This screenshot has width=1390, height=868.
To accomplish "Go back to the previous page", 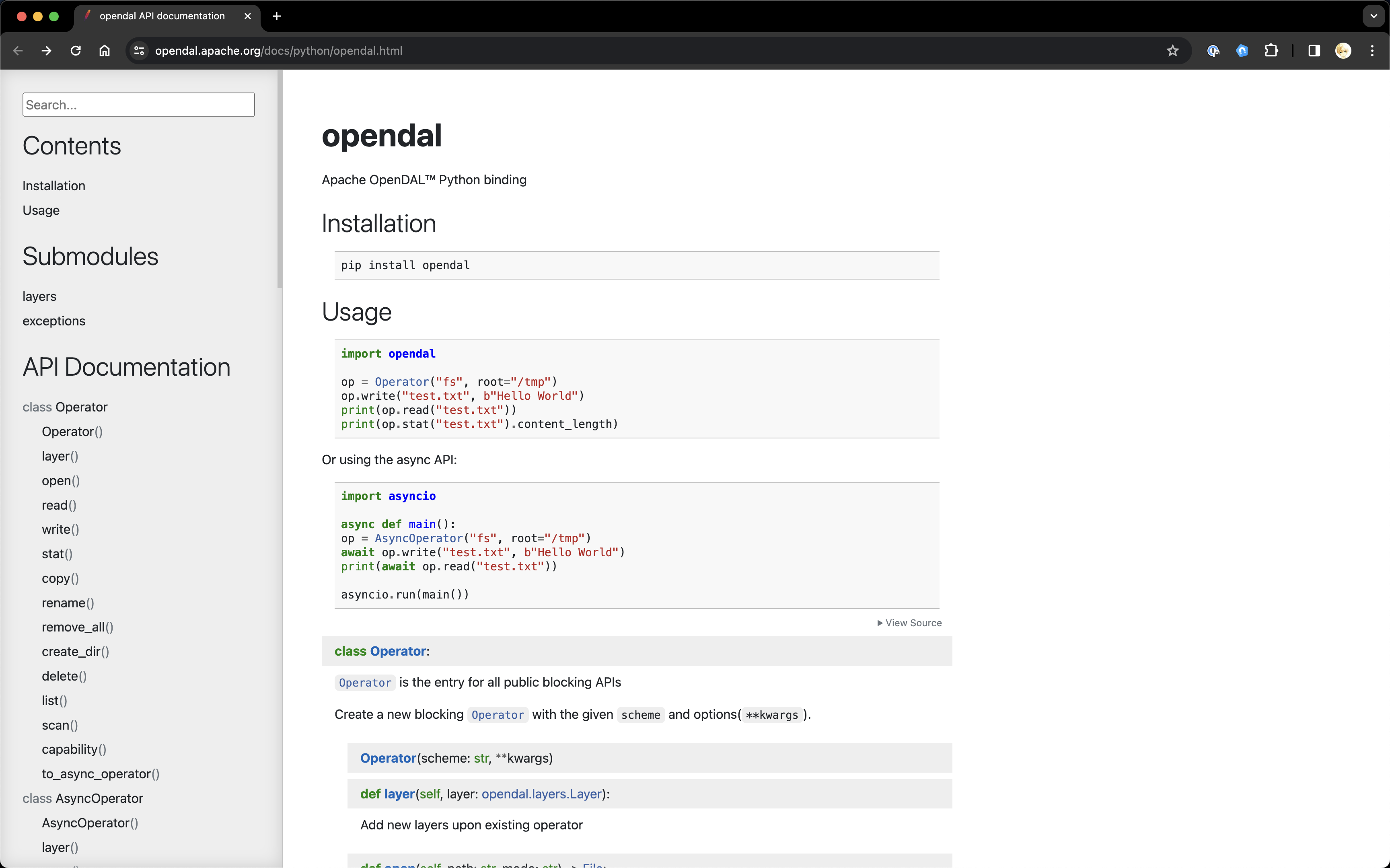I will point(18,51).
